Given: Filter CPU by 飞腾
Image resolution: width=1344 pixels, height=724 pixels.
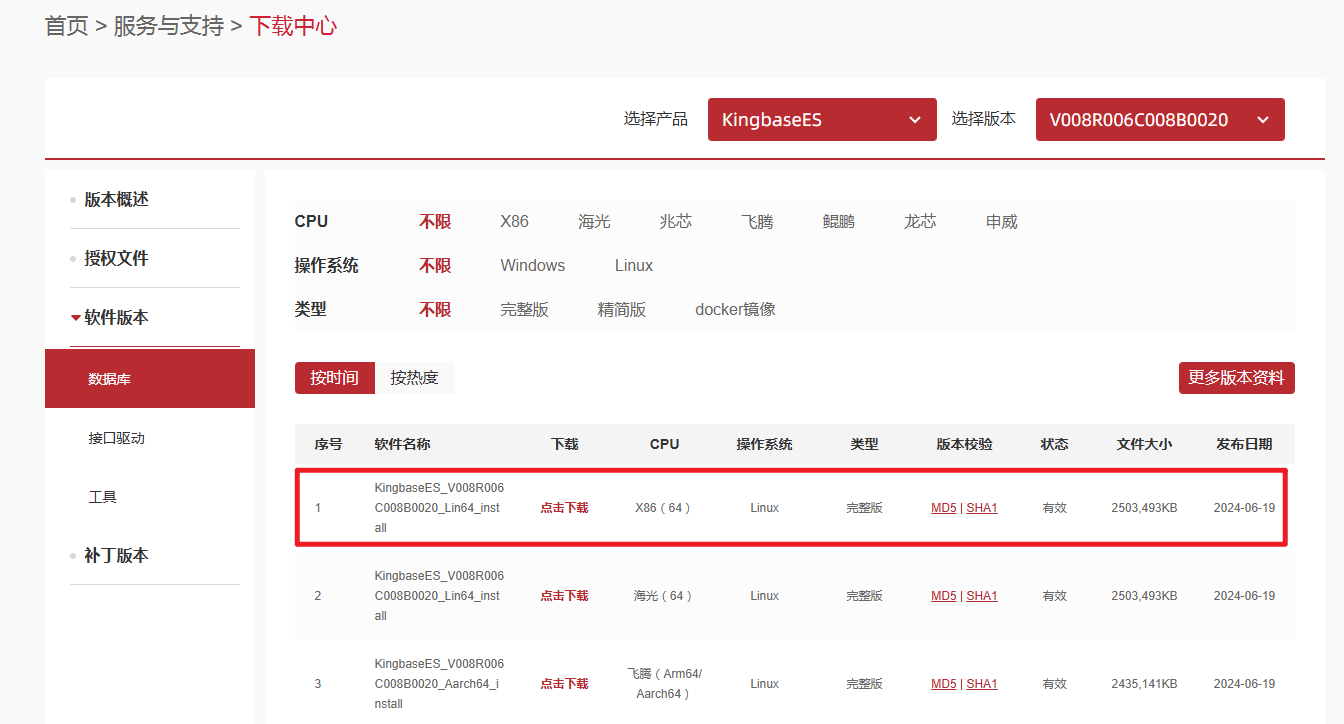Looking at the screenshot, I should point(757,222).
